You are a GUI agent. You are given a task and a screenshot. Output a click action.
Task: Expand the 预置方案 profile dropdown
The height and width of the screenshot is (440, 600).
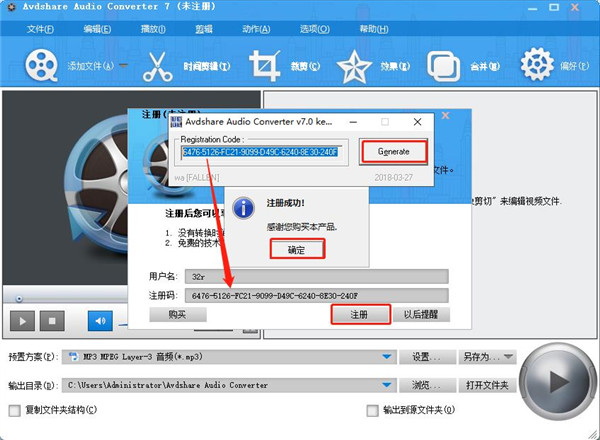click(387, 357)
